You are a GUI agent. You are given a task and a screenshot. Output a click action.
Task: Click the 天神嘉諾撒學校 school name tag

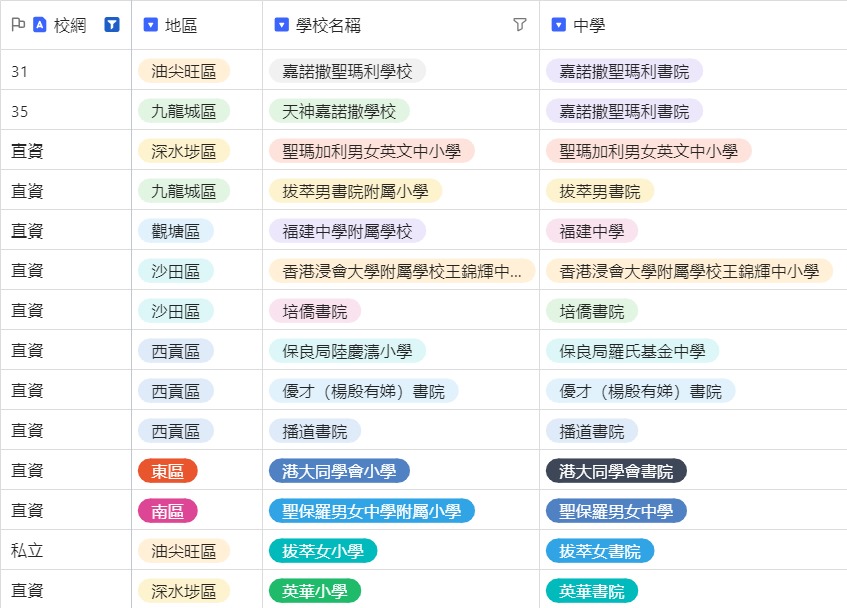[339, 111]
